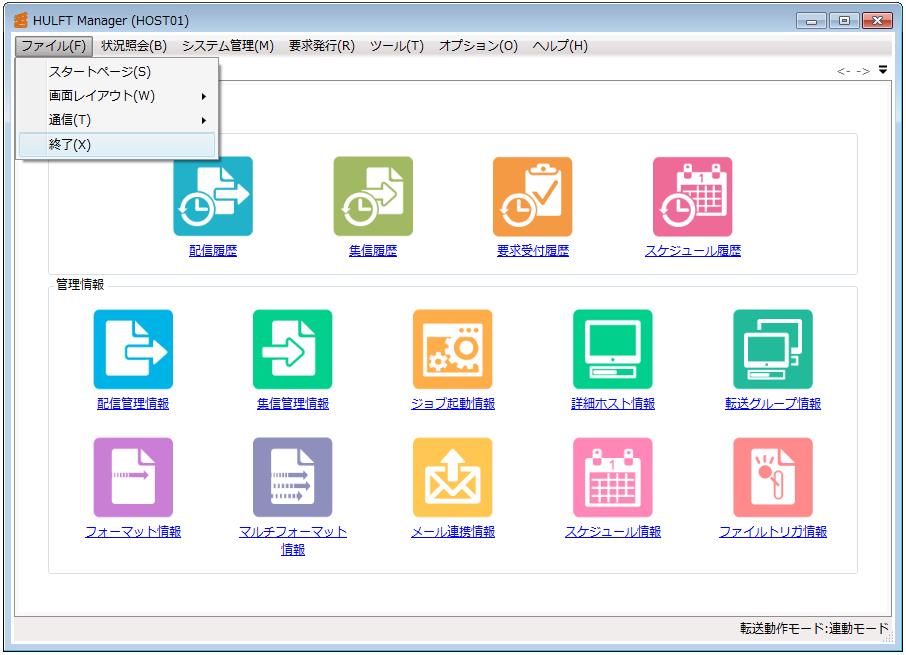Click the 詳細ホスト情報 computer icon
This screenshot has height=655, width=906.
[612, 349]
